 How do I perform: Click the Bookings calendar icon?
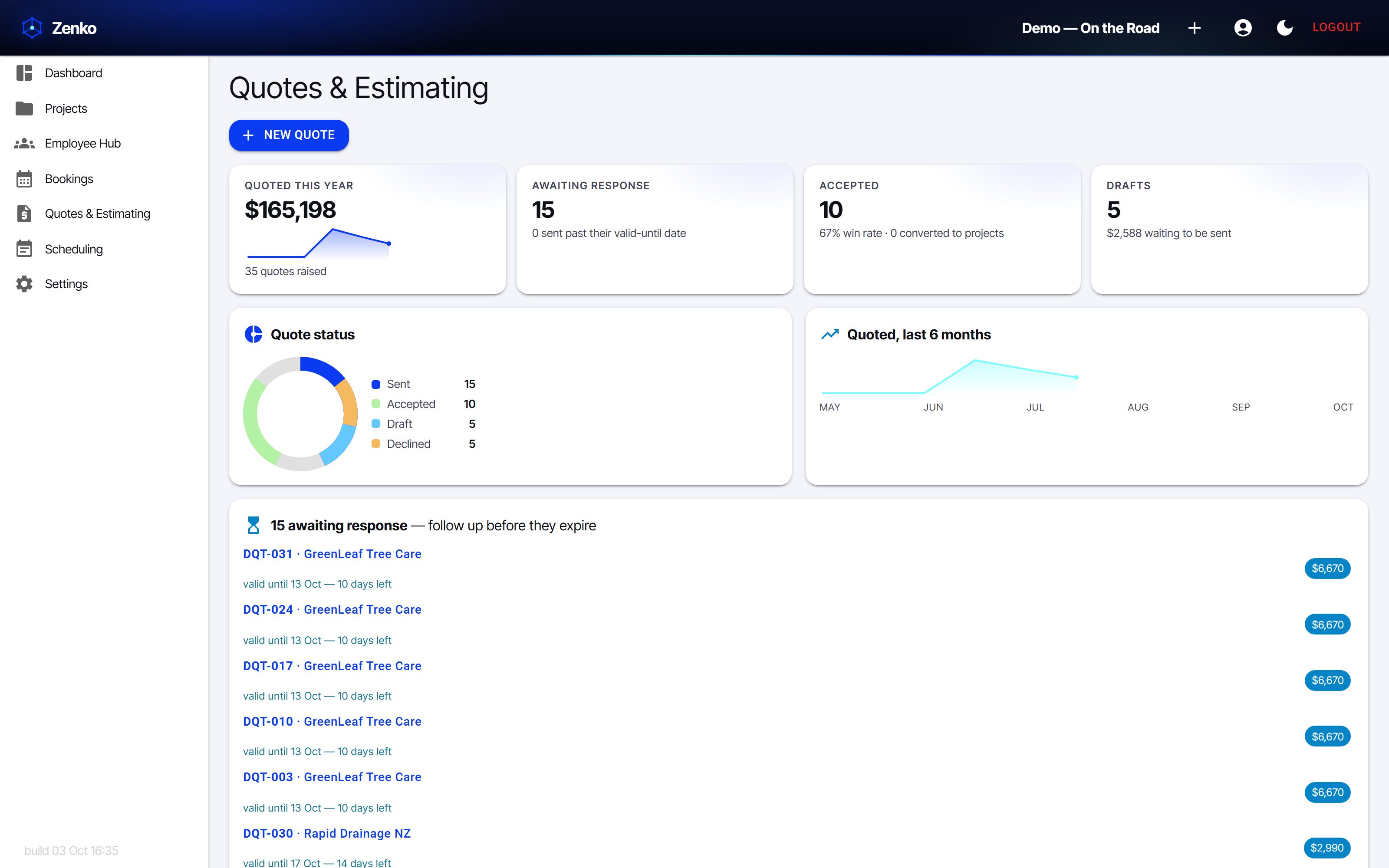(x=24, y=178)
